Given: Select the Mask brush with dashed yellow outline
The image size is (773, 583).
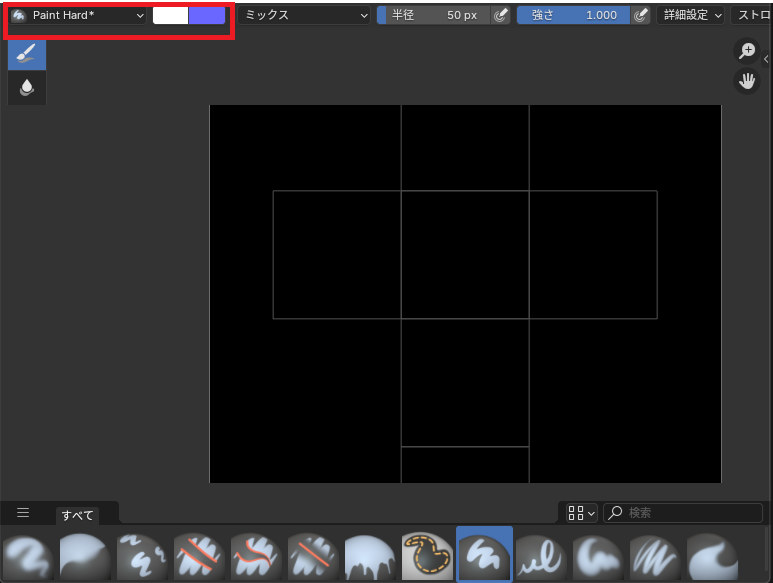Looking at the screenshot, I should [427, 554].
